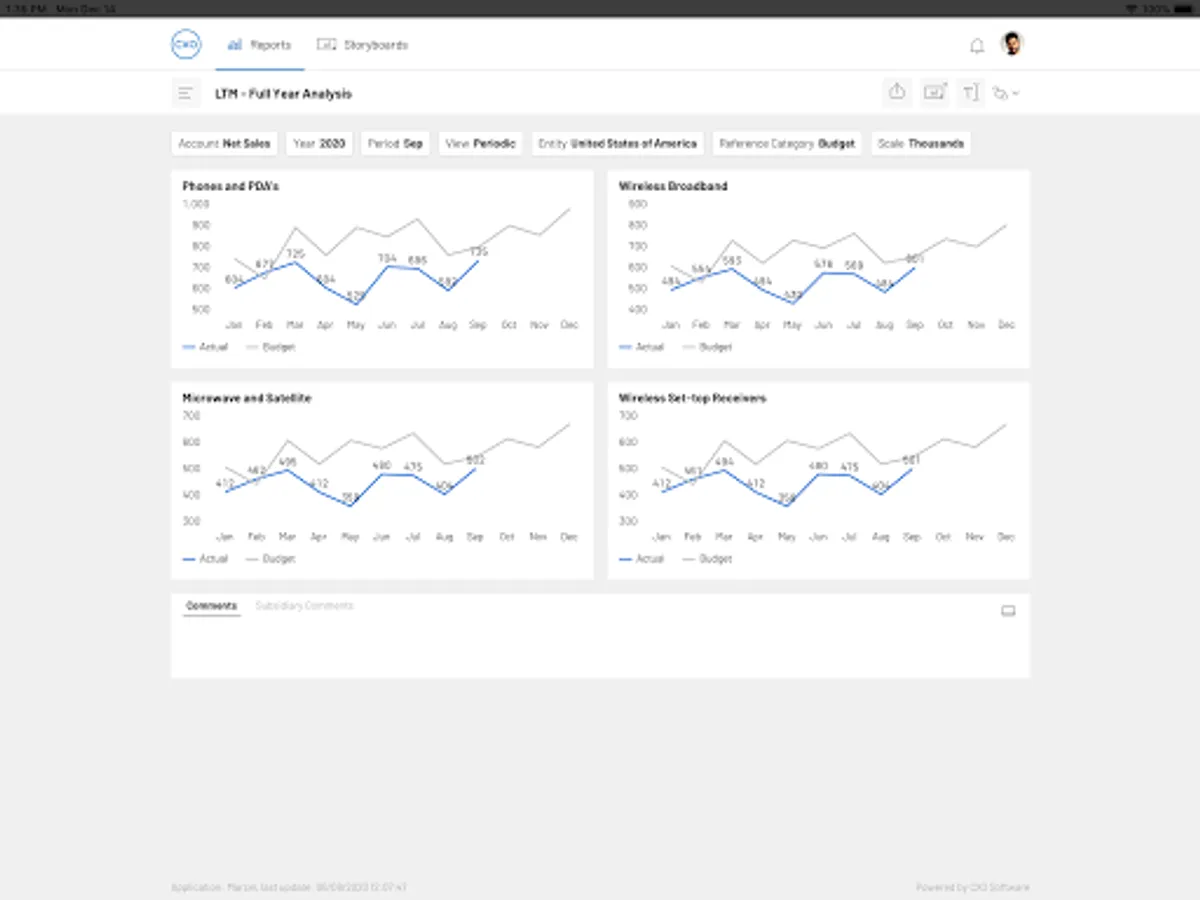Image resolution: width=1200 pixels, height=900 pixels.
Task: Open the CXO logo home icon
Action: click(x=186, y=45)
